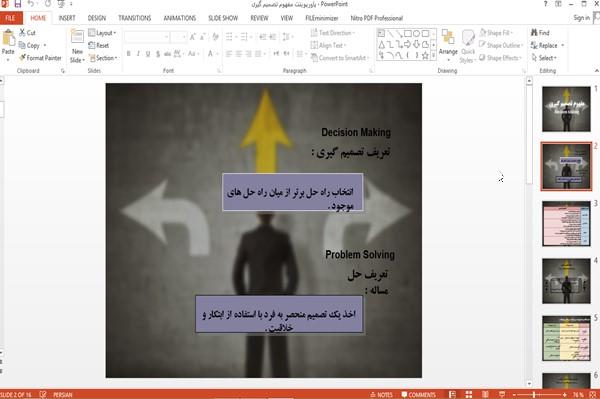Viewport: 600px width, 399px height.
Task: Clear all formatting icon
Action: click(215, 37)
